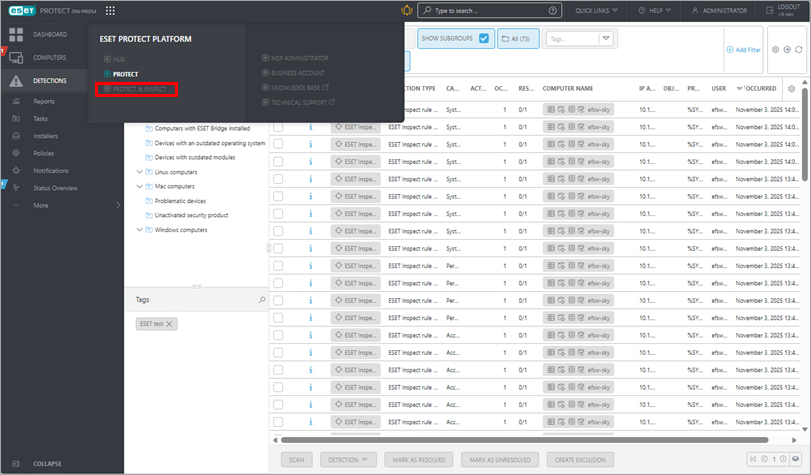Open table column settings gear icon
This screenshot has height=475, width=811.
click(793, 89)
